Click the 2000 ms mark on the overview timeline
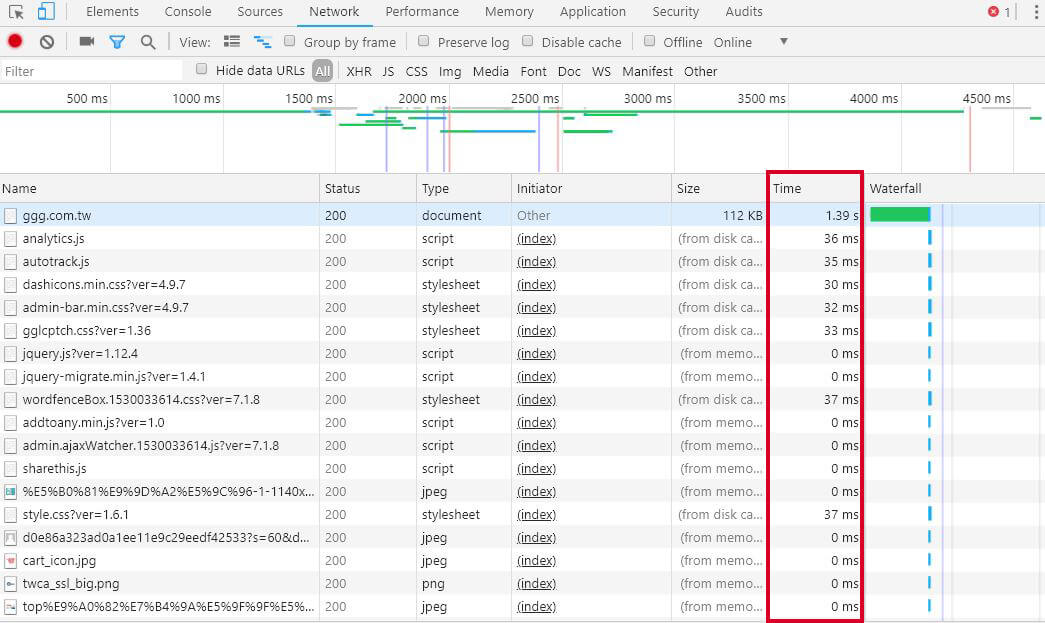The image size is (1045, 623). 423,99
